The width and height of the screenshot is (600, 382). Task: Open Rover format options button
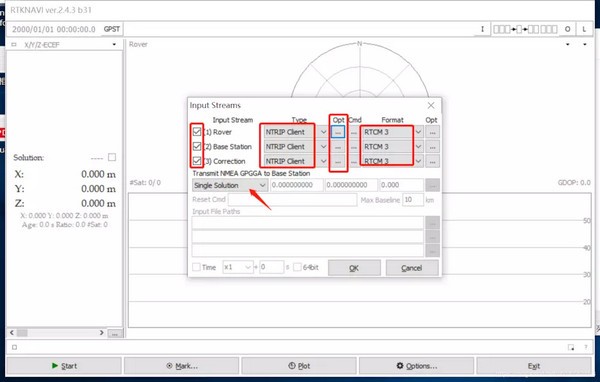point(432,132)
